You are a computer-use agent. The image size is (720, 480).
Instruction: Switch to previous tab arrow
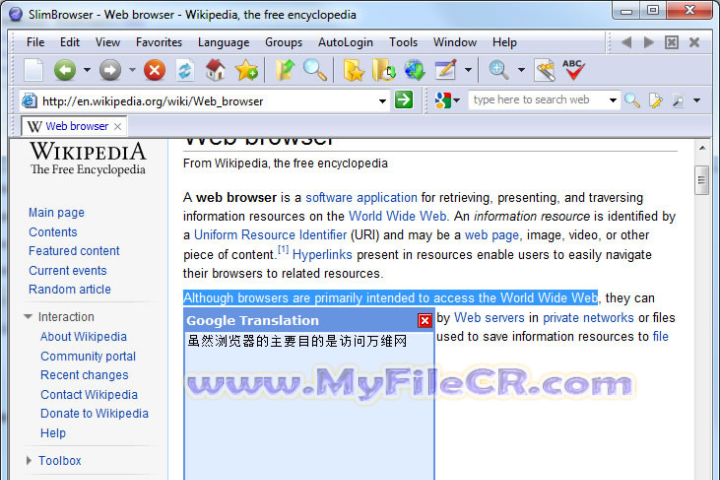point(626,43)
